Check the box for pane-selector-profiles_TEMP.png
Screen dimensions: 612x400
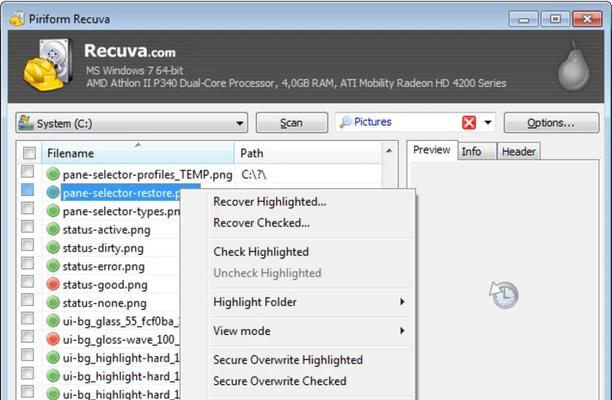click(27, 171)
